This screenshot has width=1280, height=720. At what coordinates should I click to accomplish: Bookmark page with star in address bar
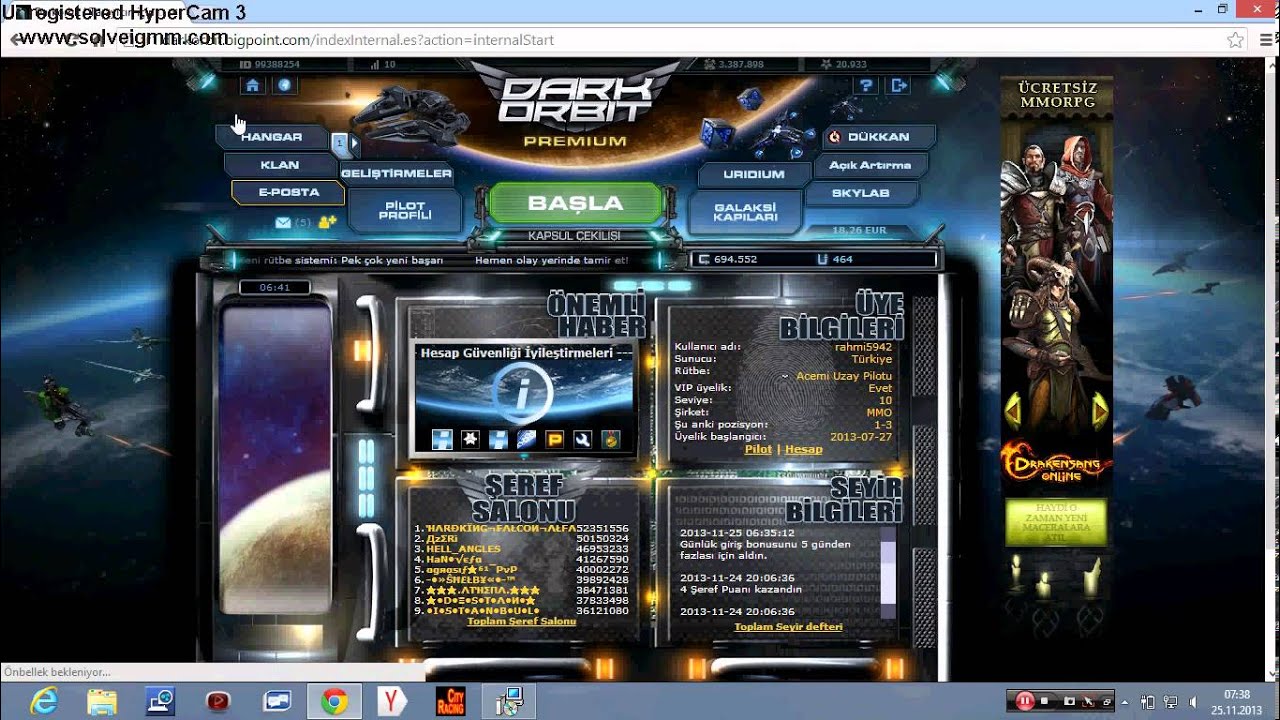[x=1236, y=40]
